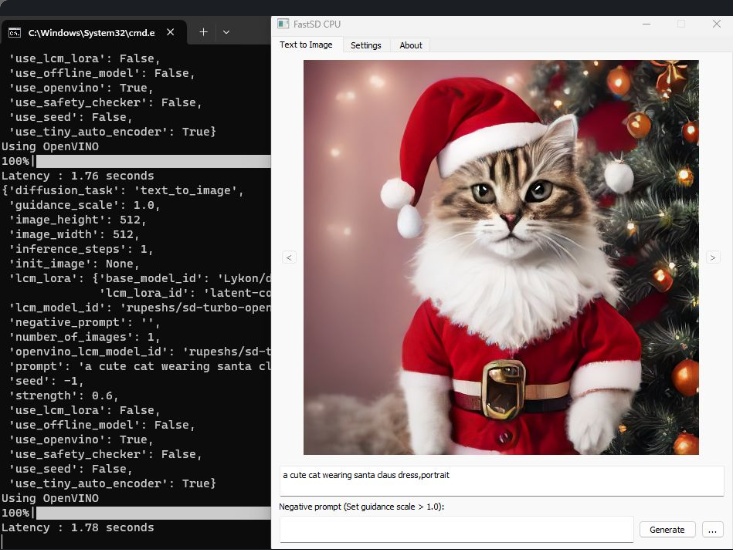Close the FastSD CPU window
The width and height of the screenshot is (736, 550).
tap(716, 23)
